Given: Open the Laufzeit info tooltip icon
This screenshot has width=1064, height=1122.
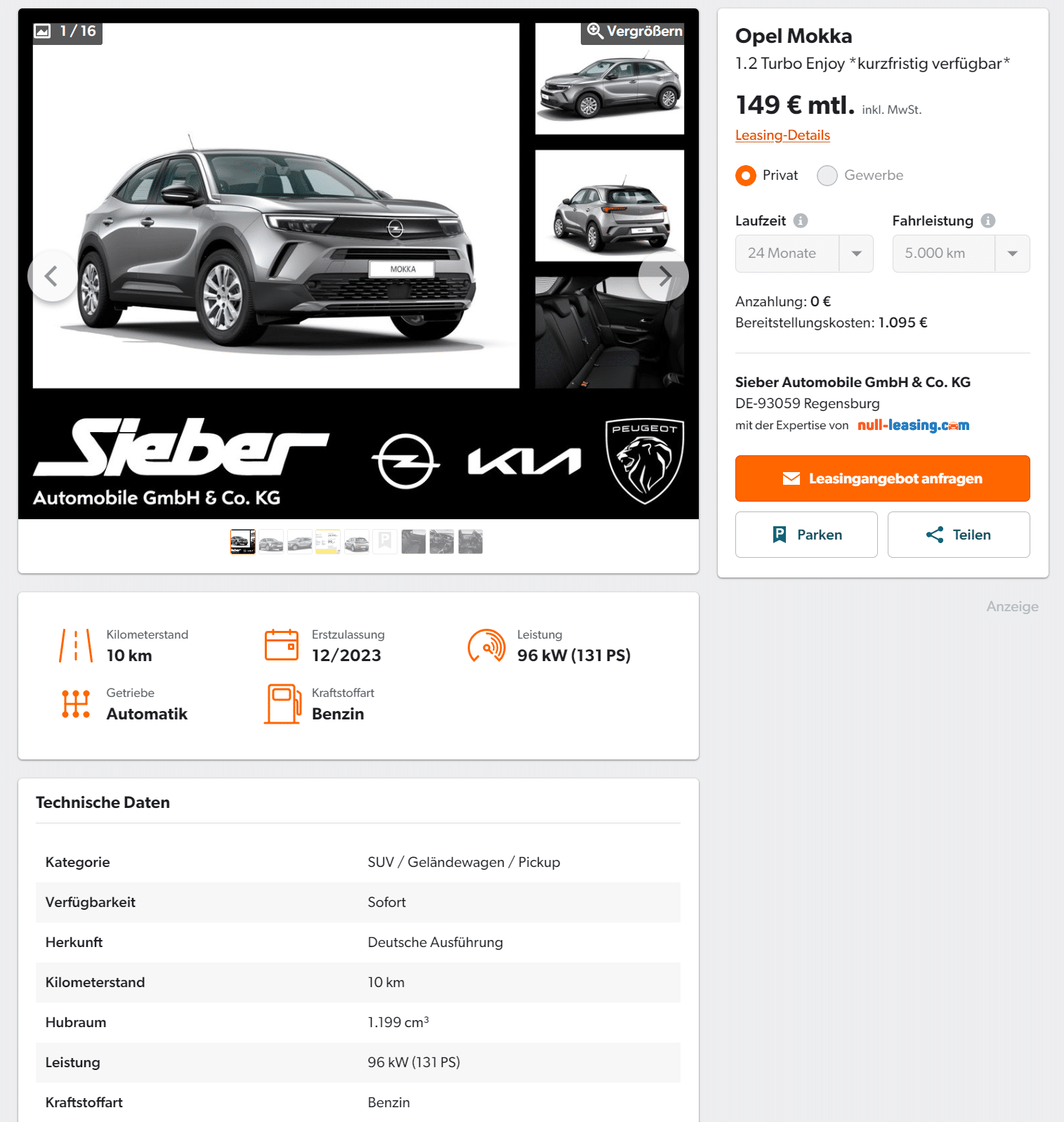Looking at the screenshot, I should 801,221.
